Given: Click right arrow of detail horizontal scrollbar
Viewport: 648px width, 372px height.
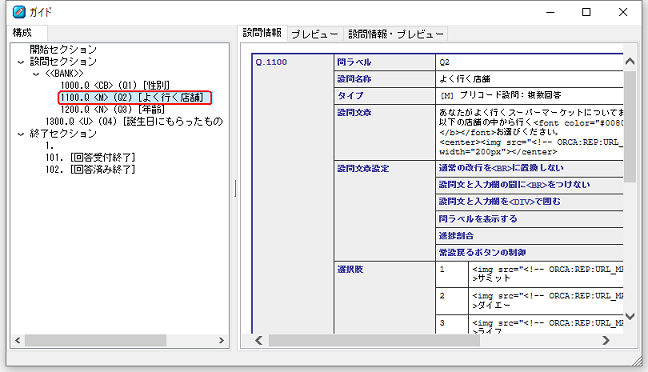Looking at the screenshot, I should pyautogui.click(x=606, y=340).
